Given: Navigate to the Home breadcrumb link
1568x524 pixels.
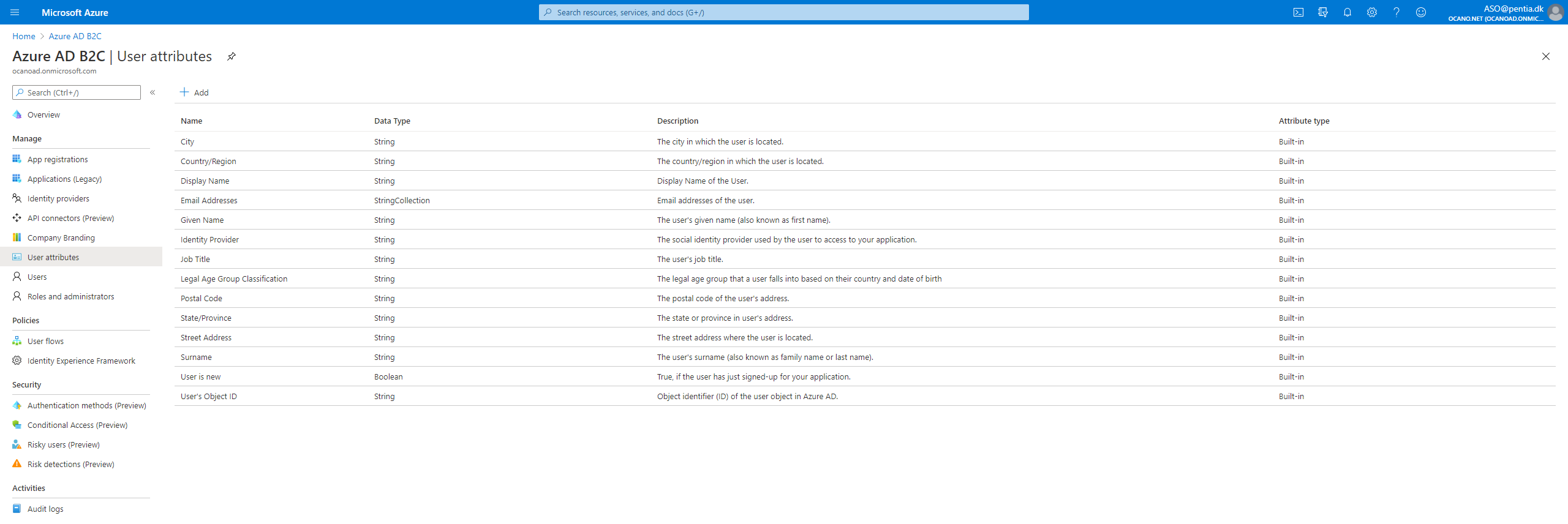Looking at the screenshot, I should click(x=24, y=36).
